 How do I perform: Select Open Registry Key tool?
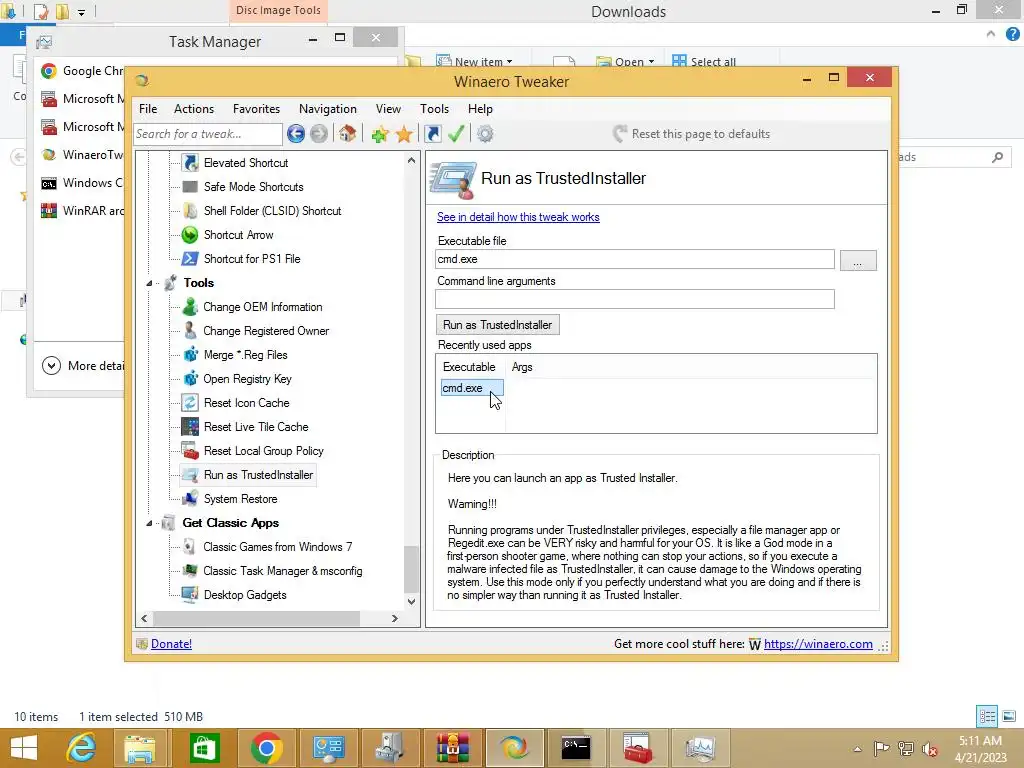(248, 379)
